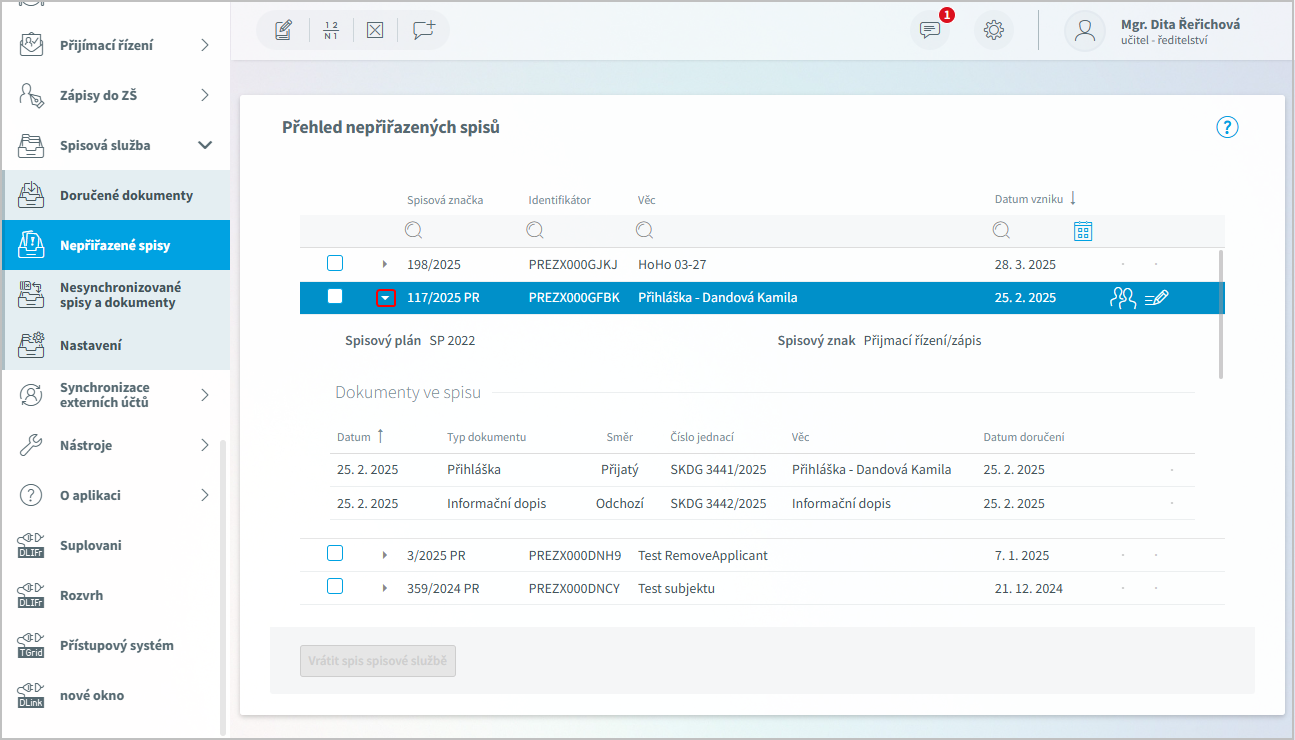
Task: Click the O aplikaci question icon
Action: 32,495
